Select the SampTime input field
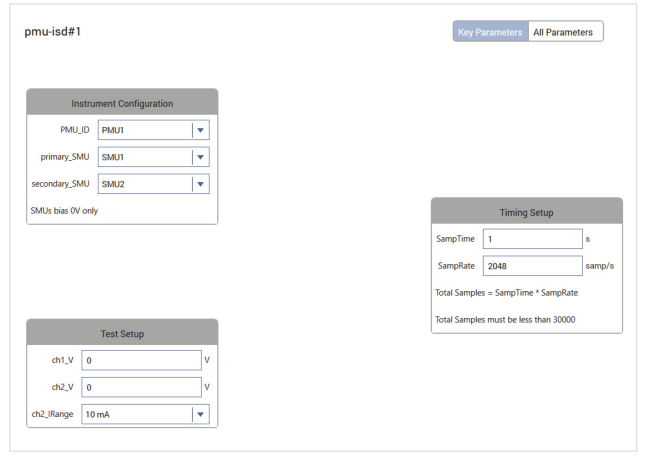Image resolution: width=645 pixels, height=459 pixels. (x=532, y=239)
